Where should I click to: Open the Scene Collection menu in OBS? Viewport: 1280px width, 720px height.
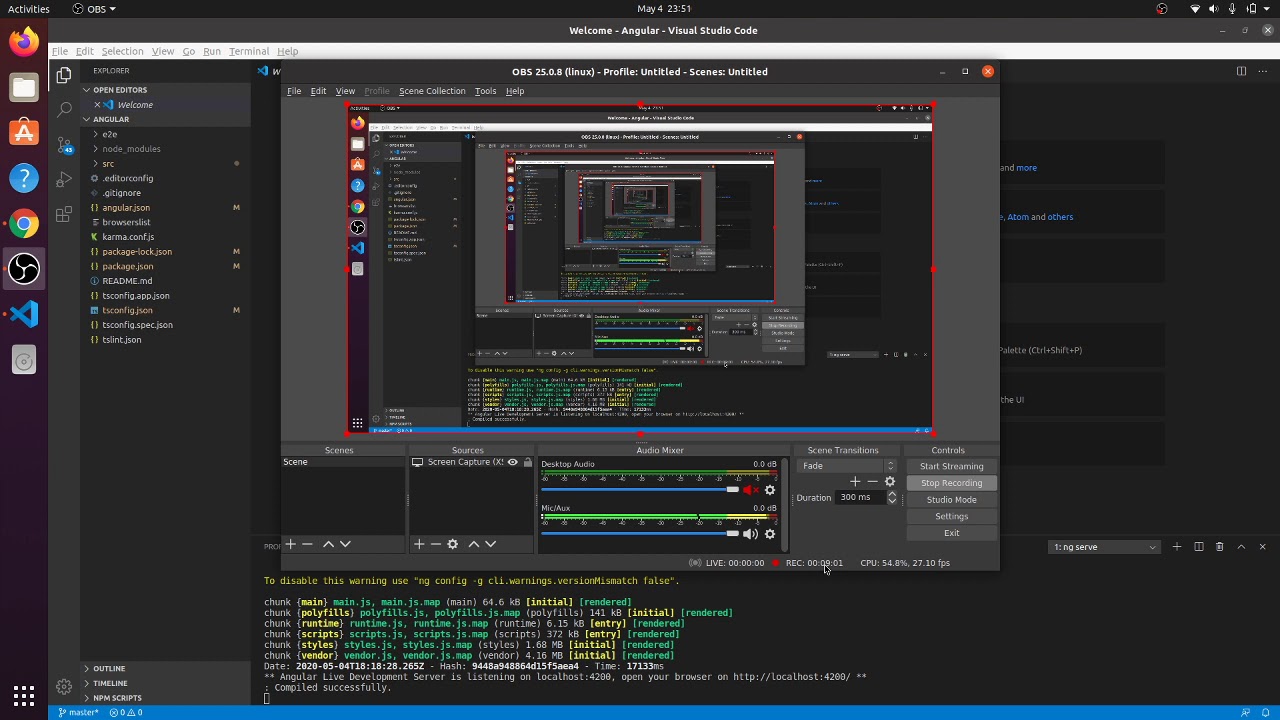coord(432,91)
